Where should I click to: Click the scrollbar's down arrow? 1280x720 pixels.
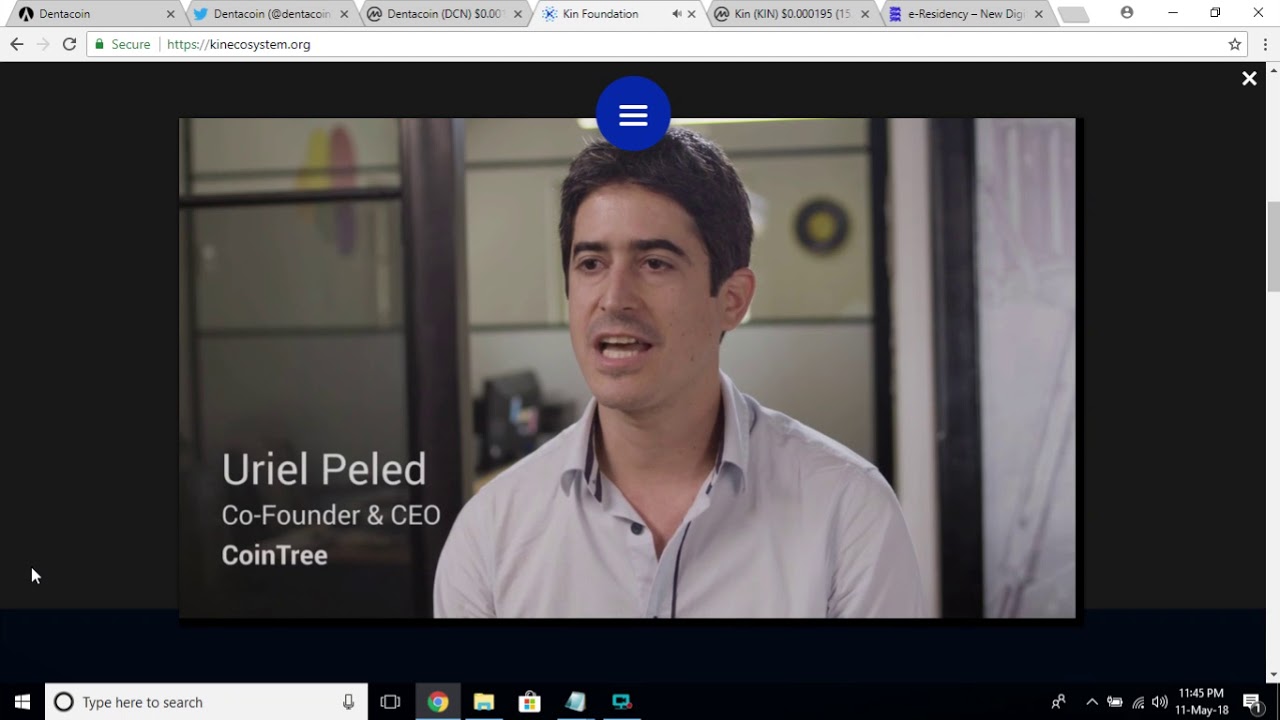click(x=1273, y=675)
